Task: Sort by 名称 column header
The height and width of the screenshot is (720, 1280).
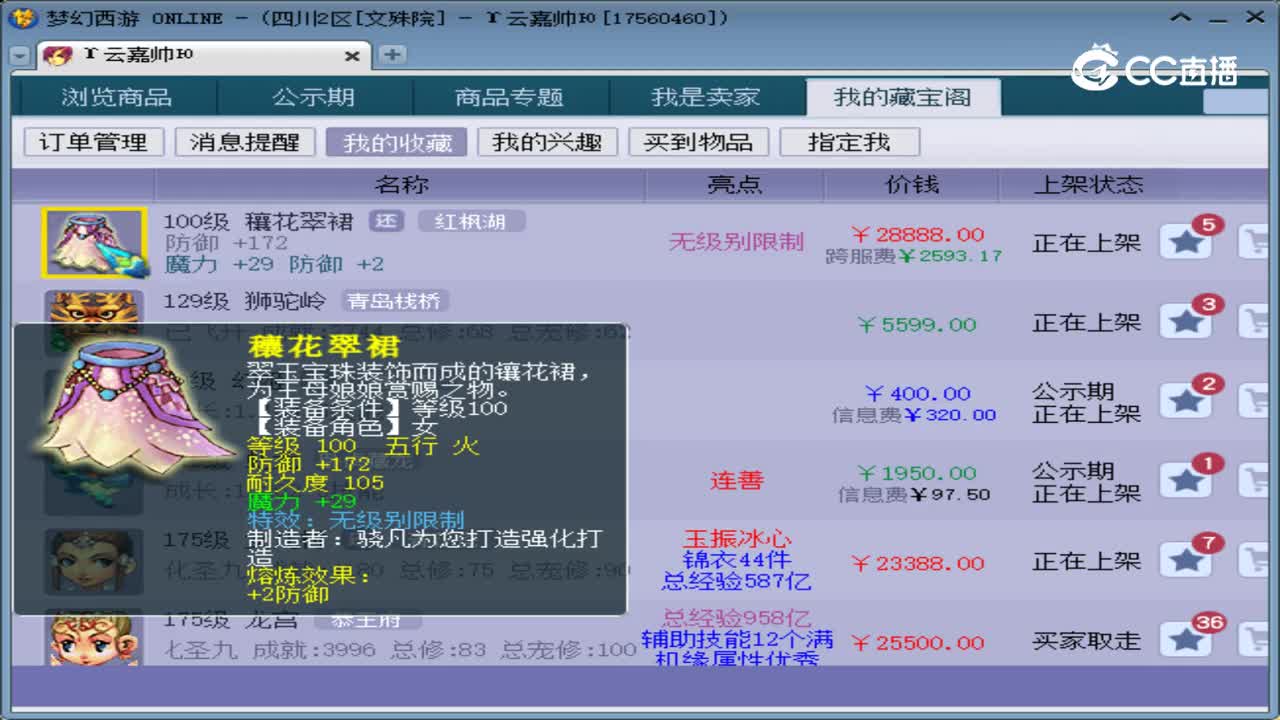Action: tap(401, 185)
